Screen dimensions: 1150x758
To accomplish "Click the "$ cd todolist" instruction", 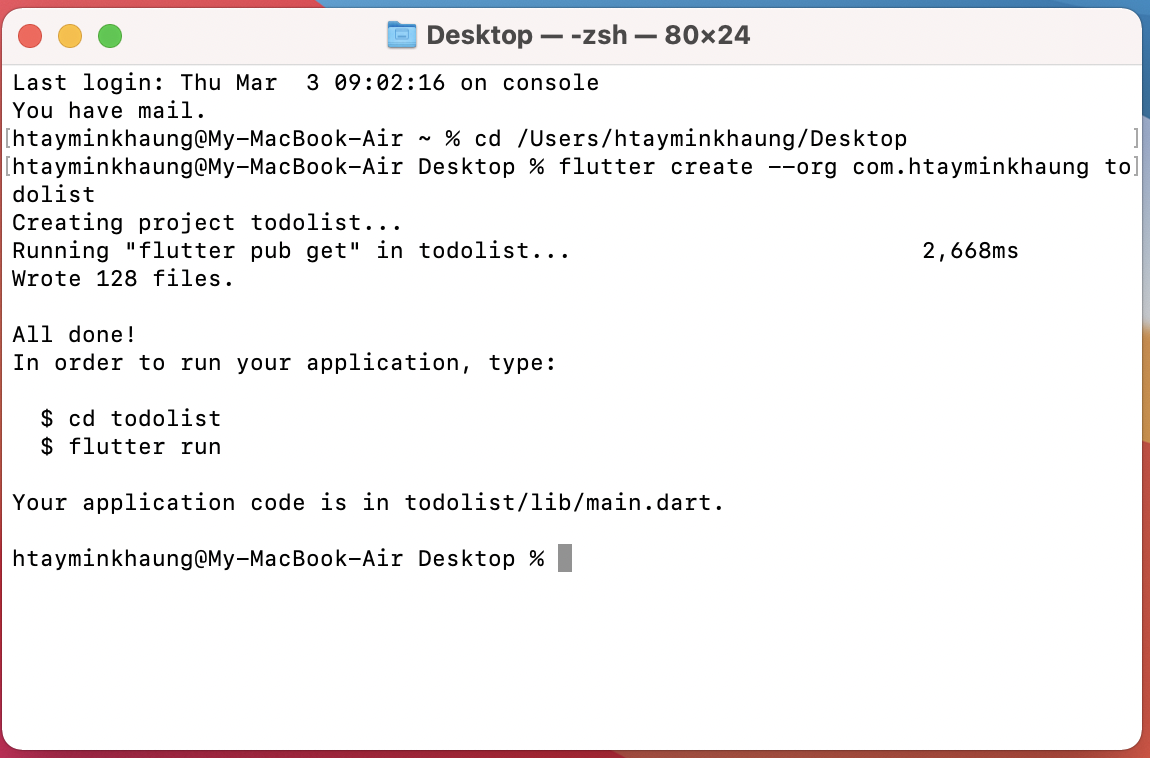I will (130, 419).
